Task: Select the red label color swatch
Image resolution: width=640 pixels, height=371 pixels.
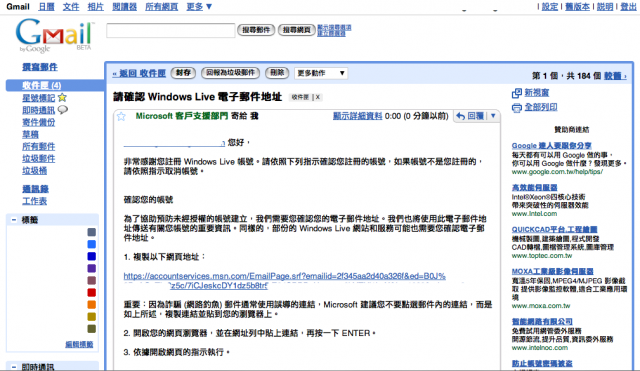Action: tap(91, 293)
